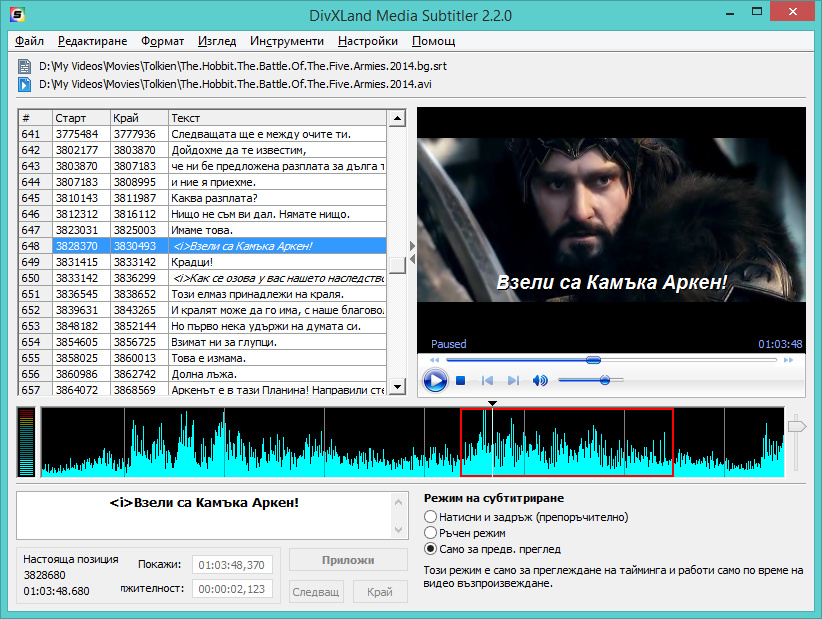Click the previous track icon
The height and width of the screenshot is (619, 822).
click(x=488, y=381)
